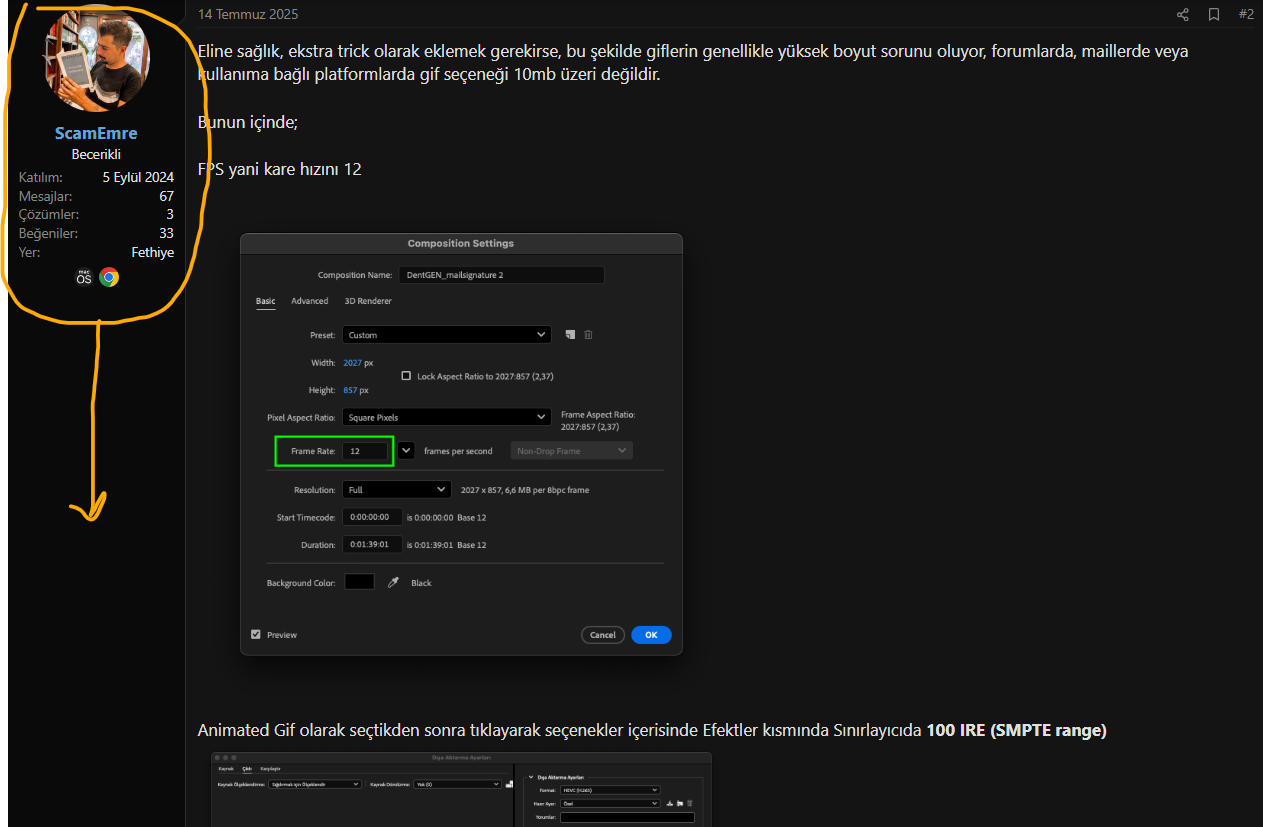This screenshot has width=1263, height=827.
Task: Click the black Background Color swatch
Action: tap(359, 582)
